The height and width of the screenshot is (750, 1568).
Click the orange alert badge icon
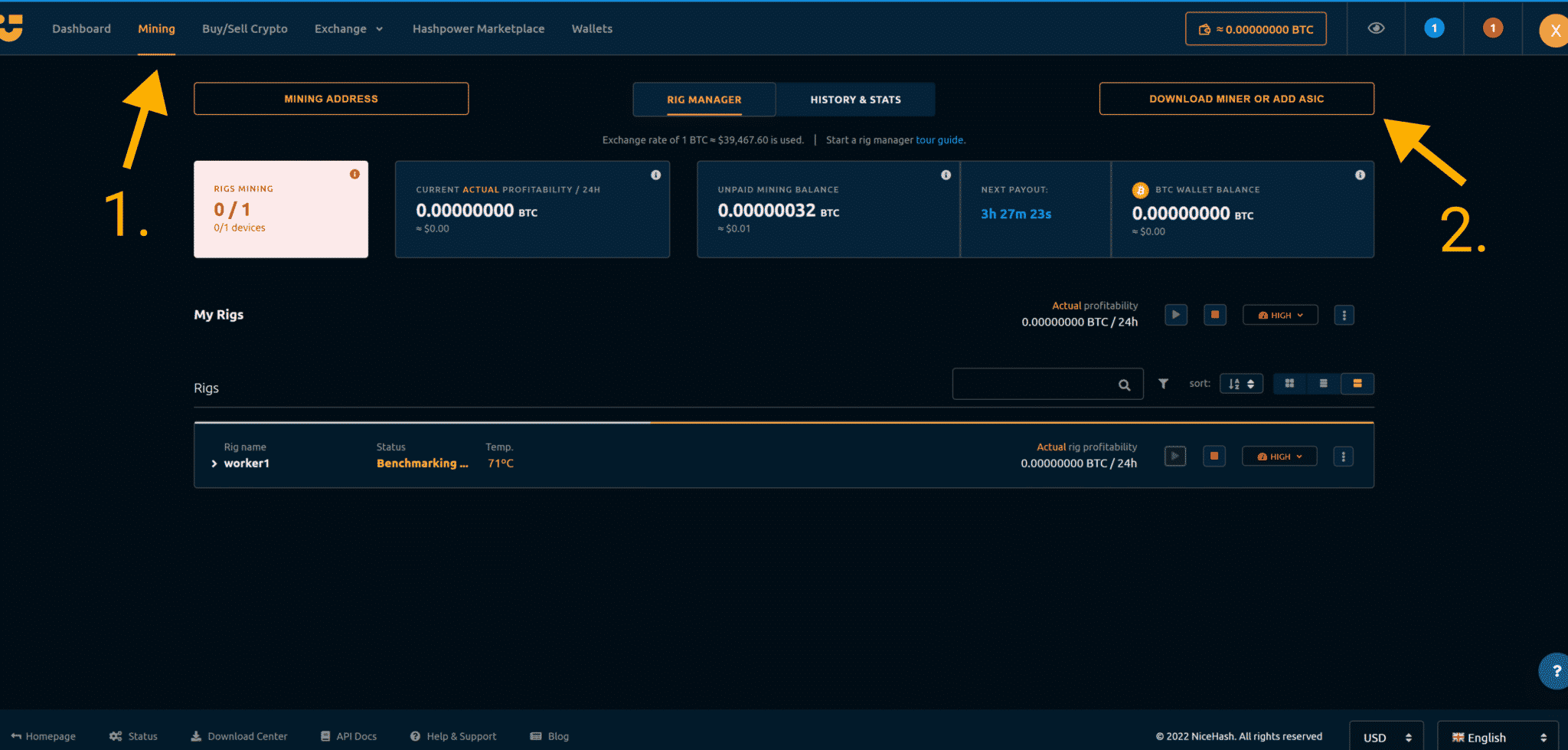pos(1492,28)
